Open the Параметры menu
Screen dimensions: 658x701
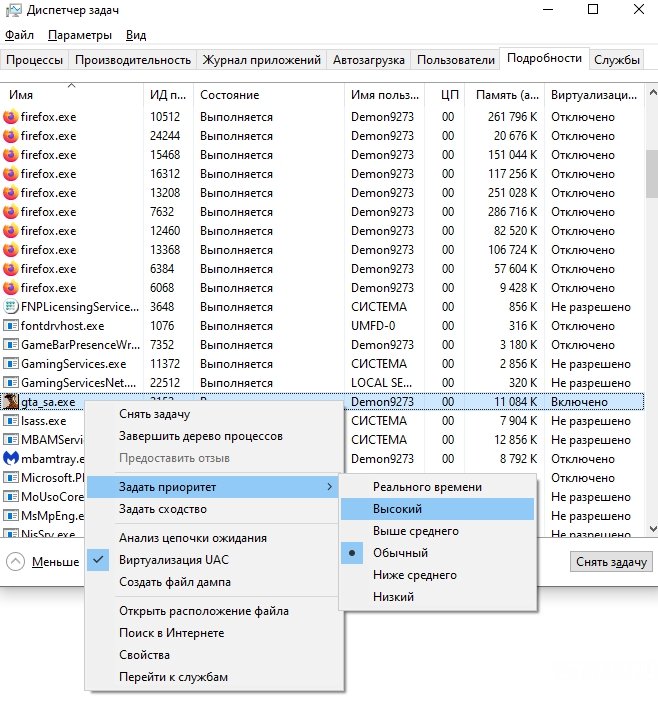79,35
